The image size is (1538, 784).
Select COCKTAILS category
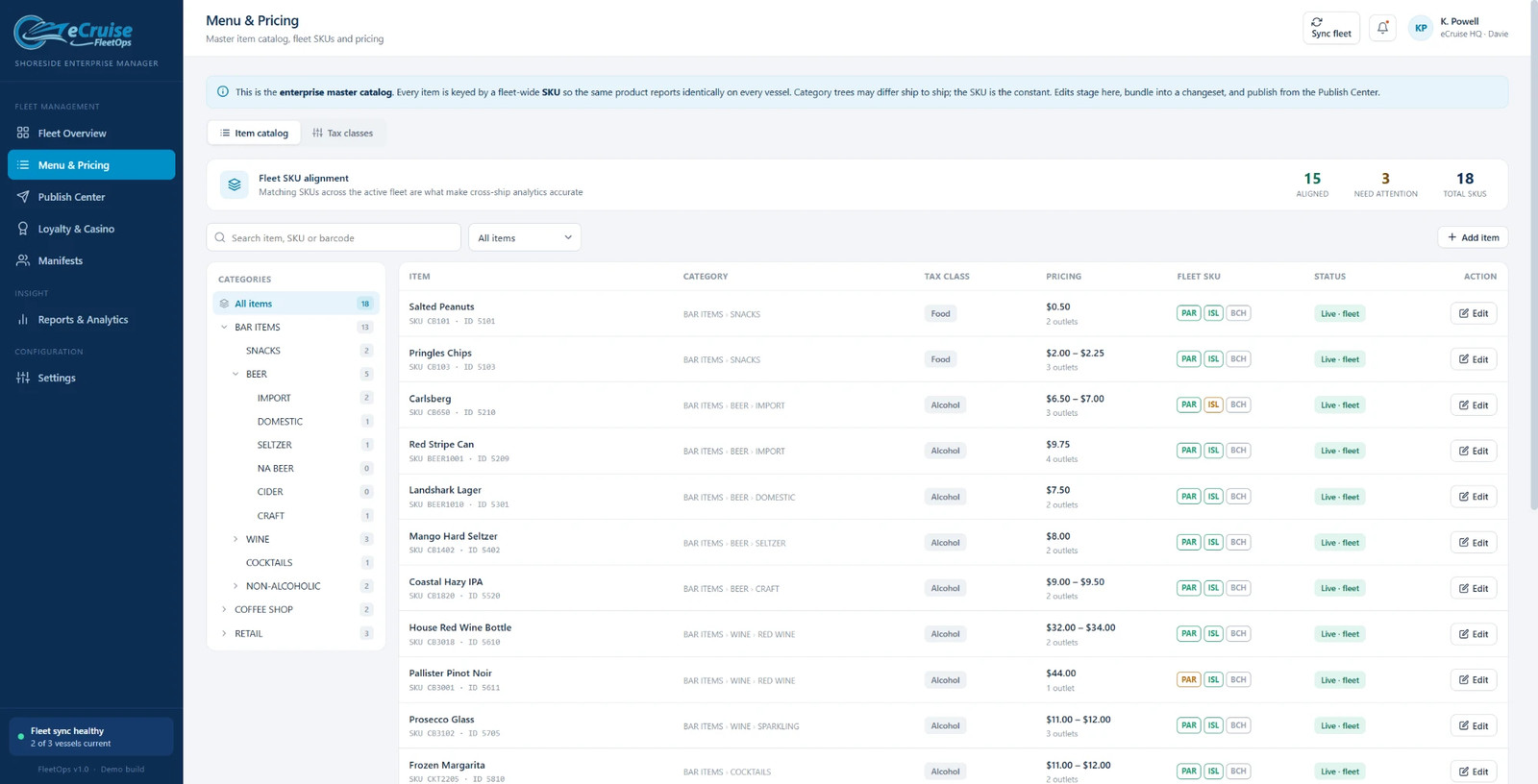[296, 562]
